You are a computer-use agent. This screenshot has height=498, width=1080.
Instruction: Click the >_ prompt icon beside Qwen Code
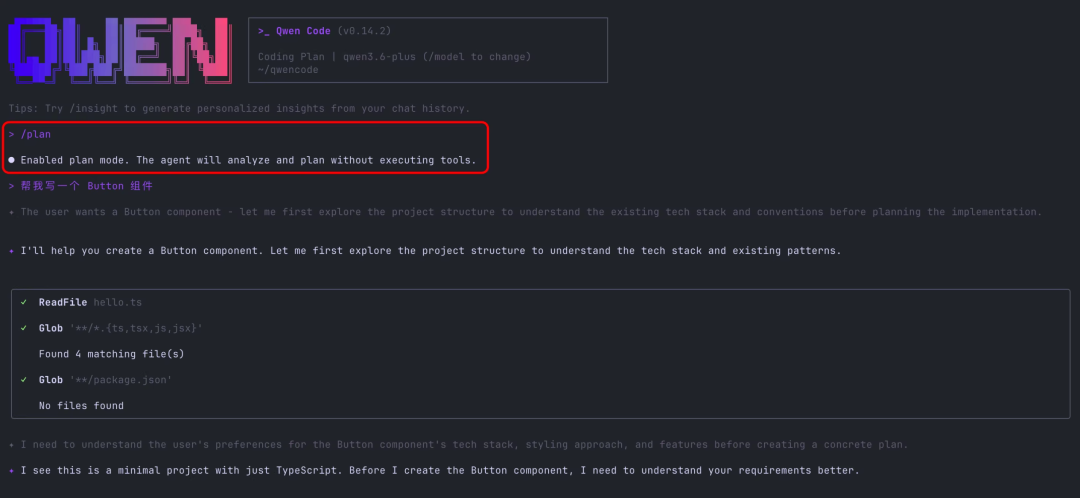265,32
